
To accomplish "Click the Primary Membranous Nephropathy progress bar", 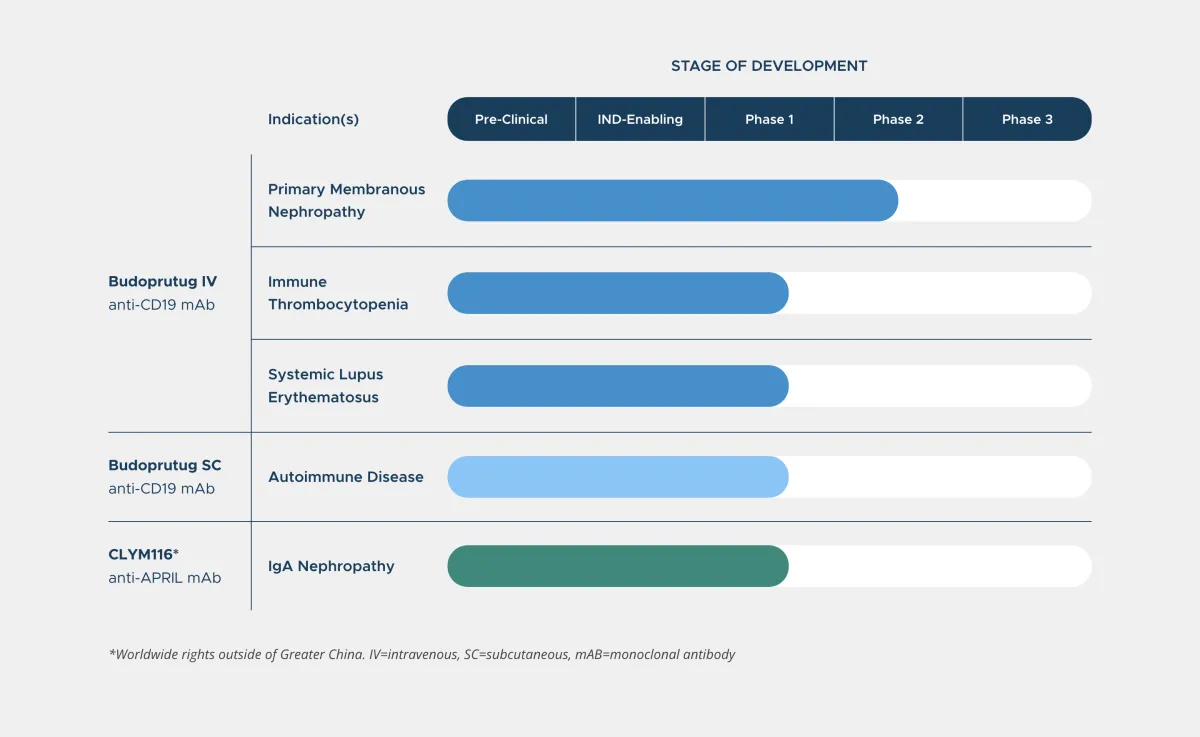I will 672,201.
